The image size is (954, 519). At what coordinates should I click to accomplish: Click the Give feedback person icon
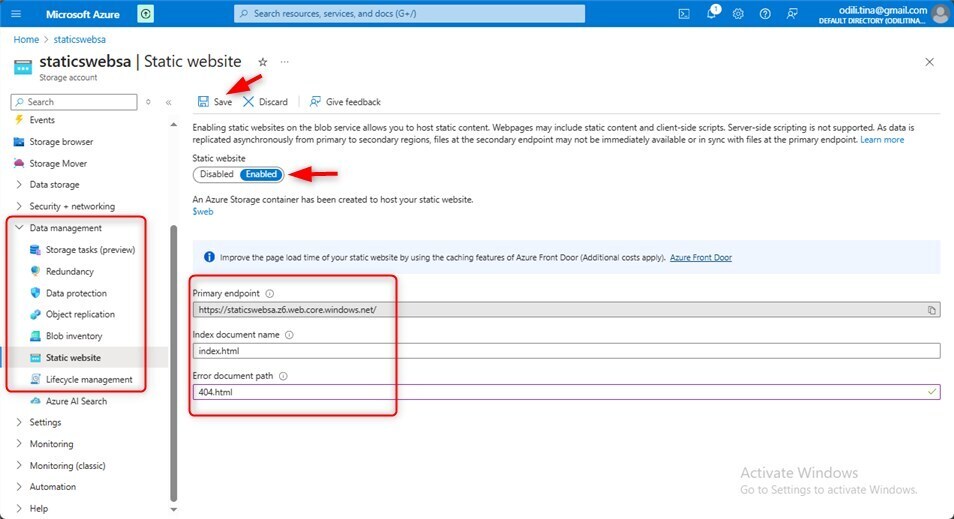[x=315, y=102]
